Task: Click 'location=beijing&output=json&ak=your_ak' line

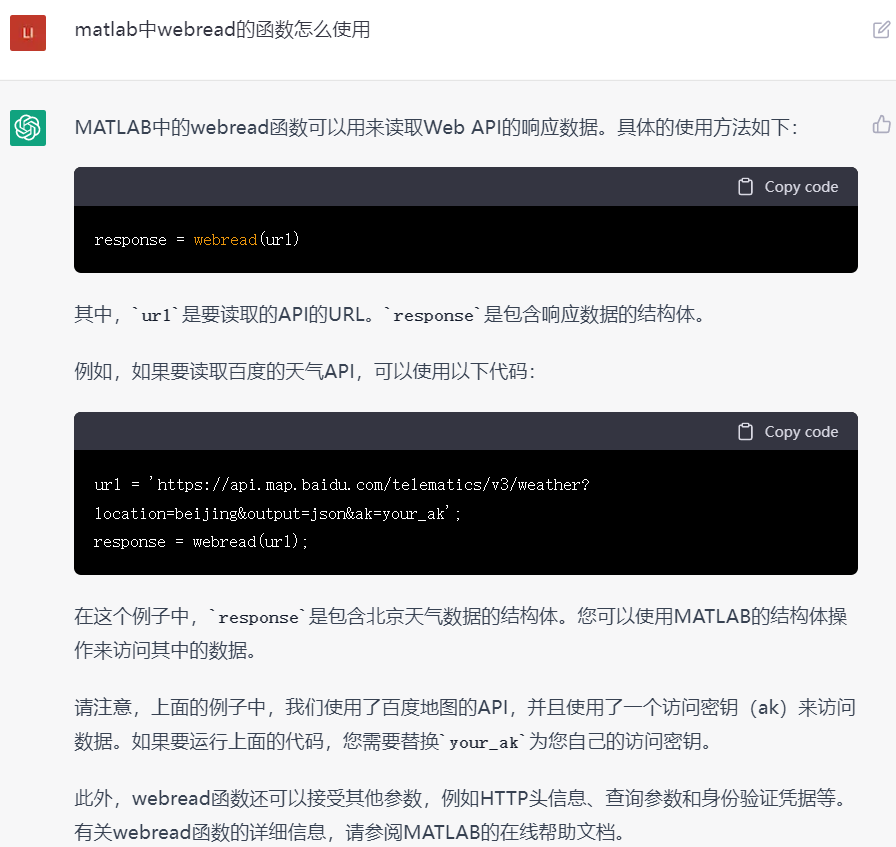Action: coord(277,513)
